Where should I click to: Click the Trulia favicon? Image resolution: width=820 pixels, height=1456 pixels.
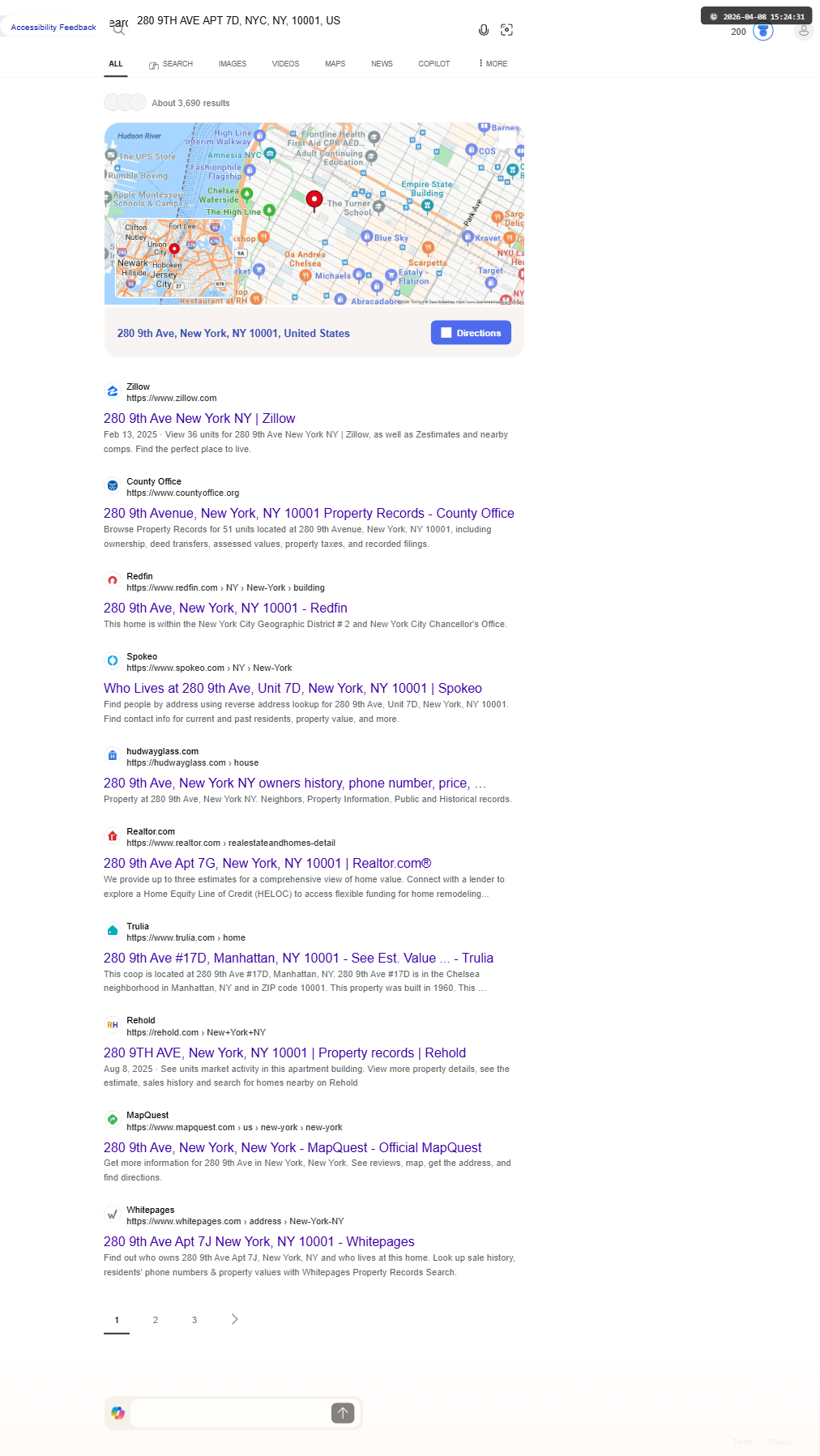pos(113,931)
